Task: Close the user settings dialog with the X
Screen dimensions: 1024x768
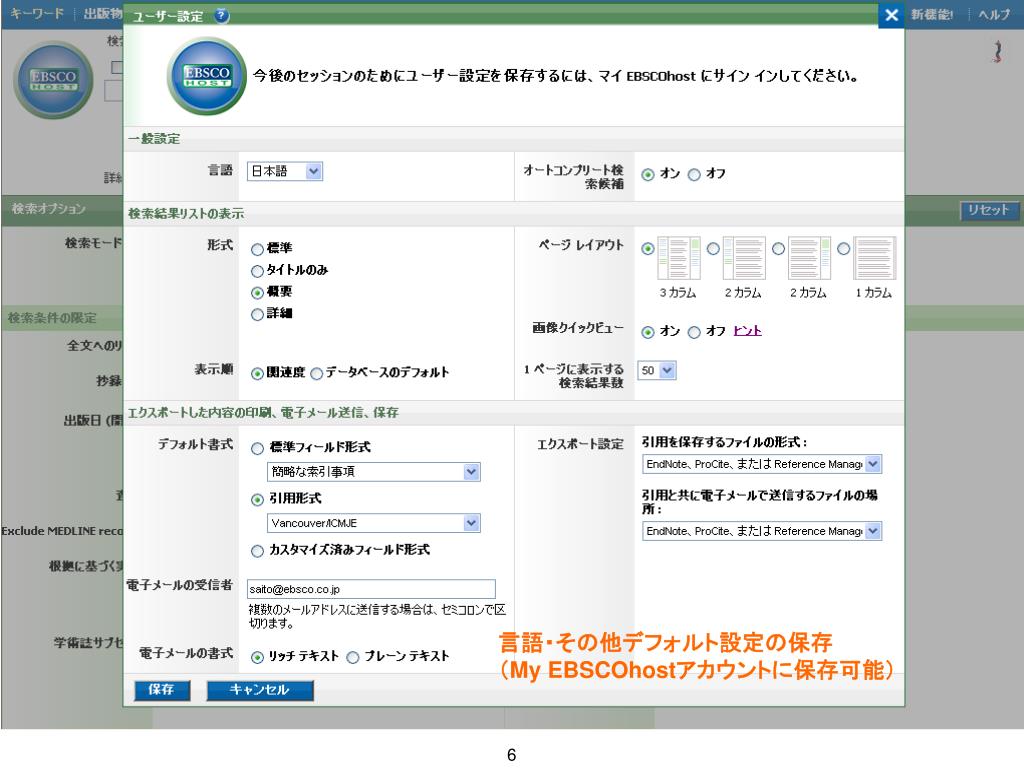Action: [891, 15]
